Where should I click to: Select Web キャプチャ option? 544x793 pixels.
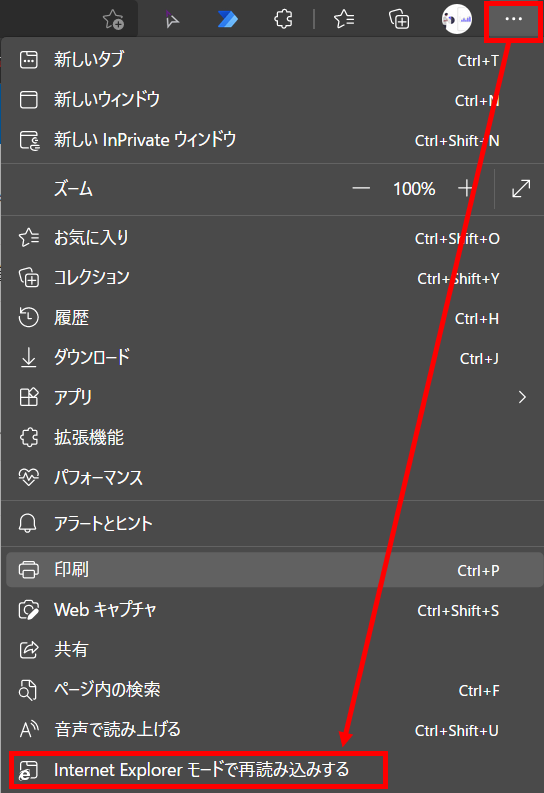[x=272, y=610]
